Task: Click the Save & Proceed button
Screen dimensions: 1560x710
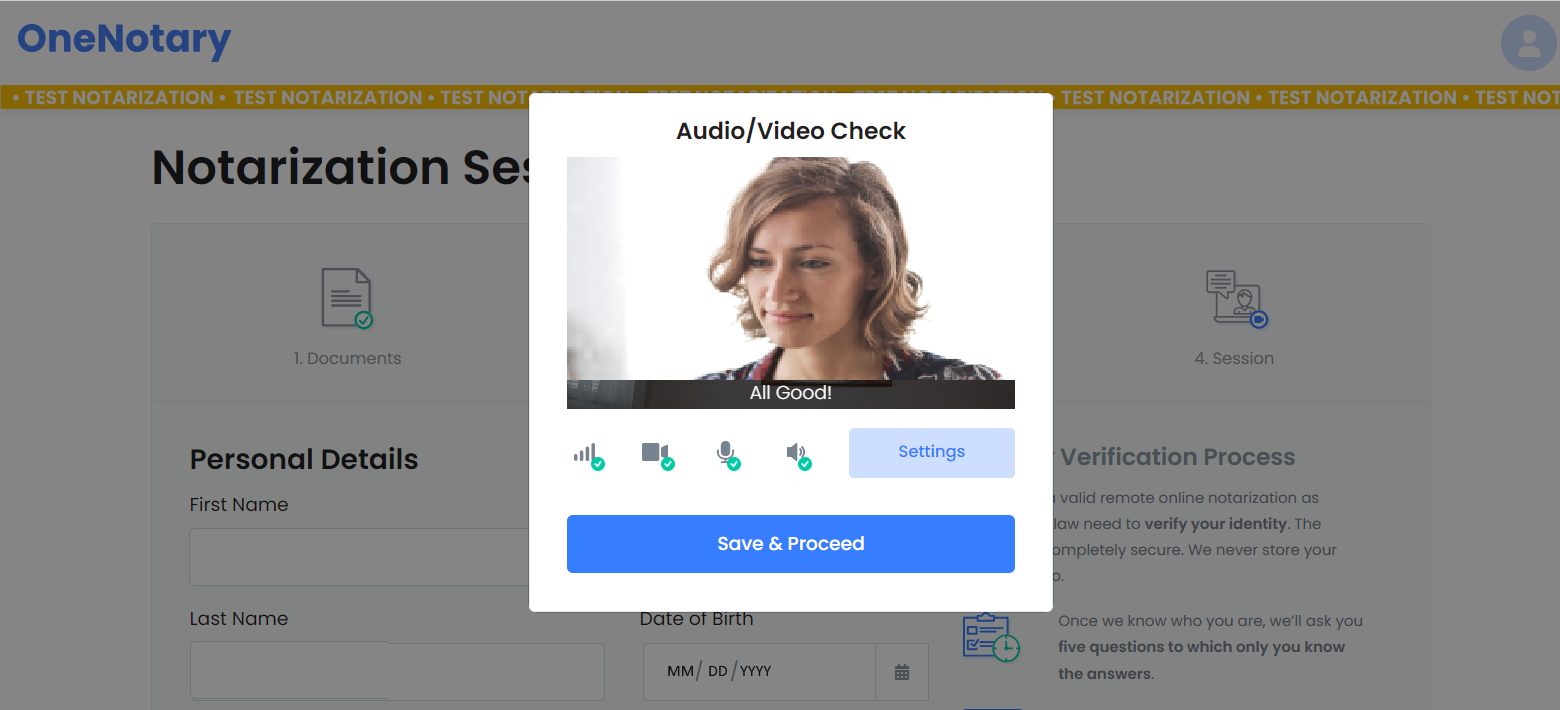Action: (790, 543)
